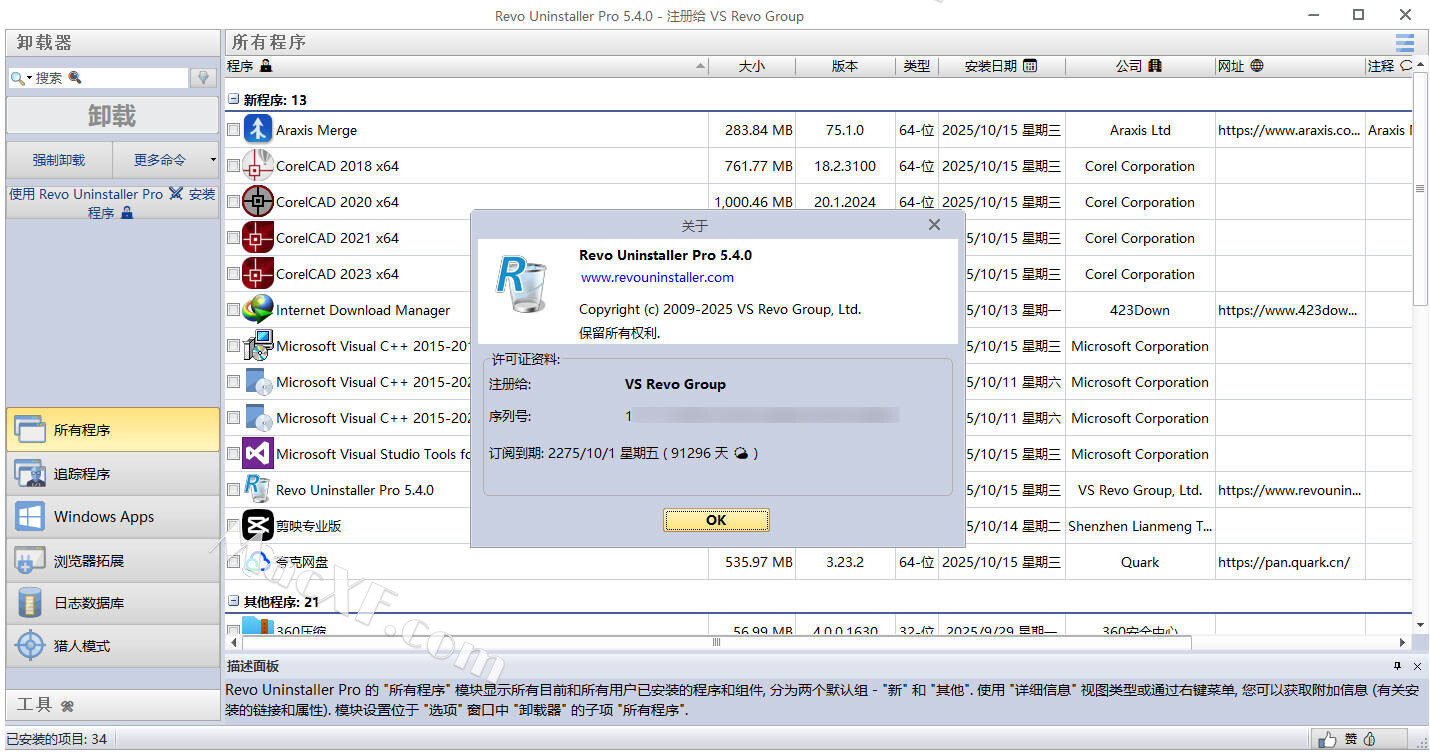Open the www.revouninstaller.com link
The width and height of the screenshot is (1430, 756).
point(657,277)
